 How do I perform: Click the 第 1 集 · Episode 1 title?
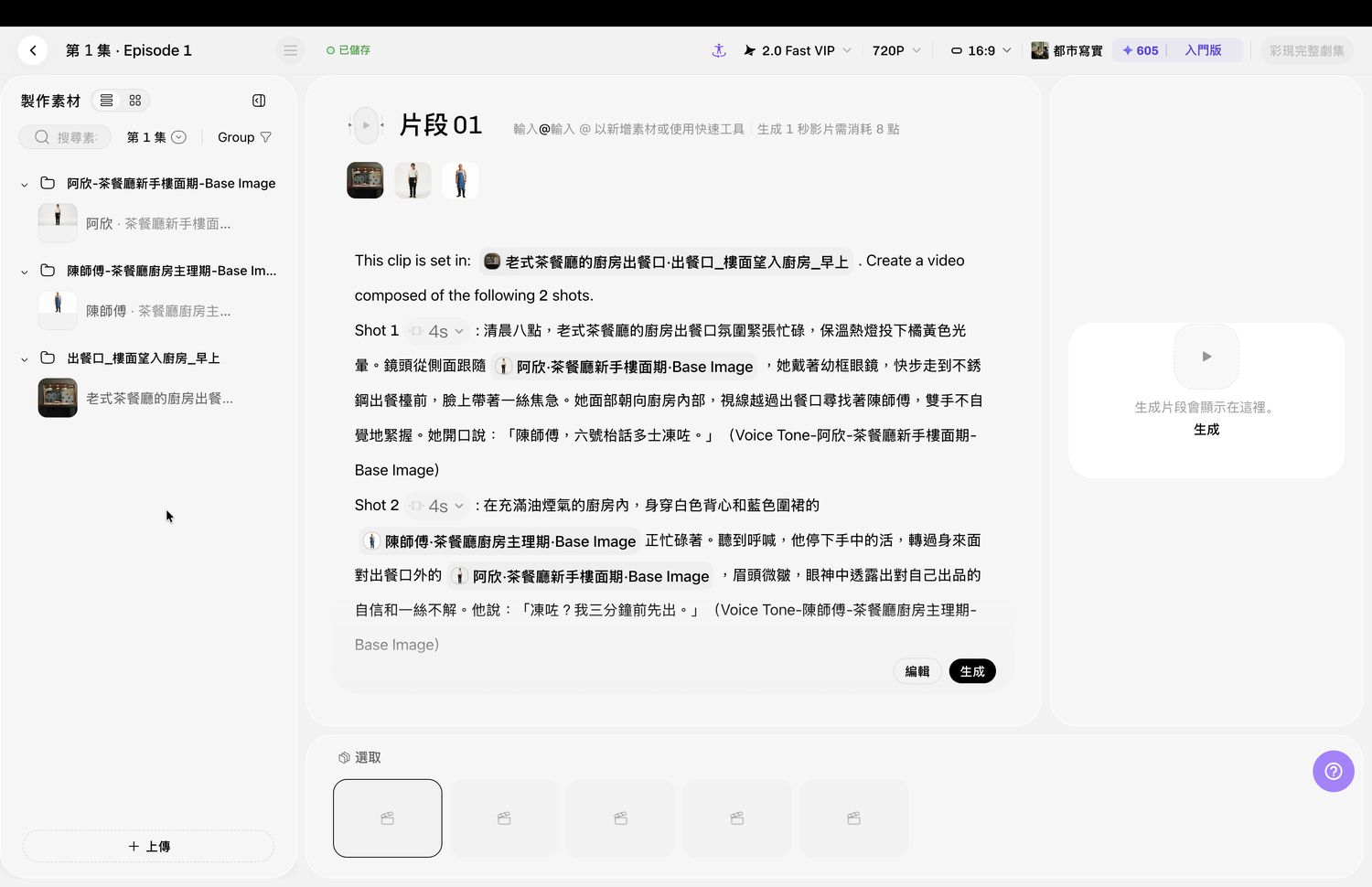click(x=129, y=50)
